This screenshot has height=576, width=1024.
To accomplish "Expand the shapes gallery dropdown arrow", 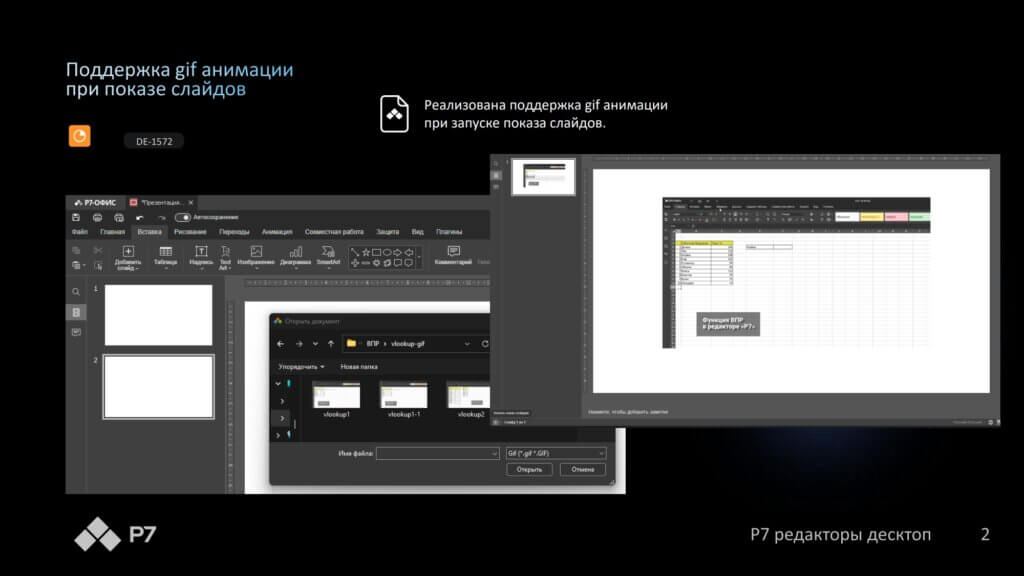I will coord(420,257).
